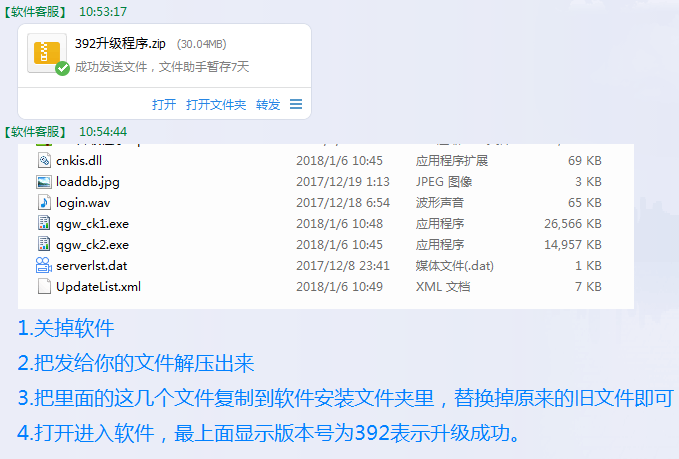Screen dimensions: 679x459
Task: Click the cnkis.dll file icon
Action: 43,161
